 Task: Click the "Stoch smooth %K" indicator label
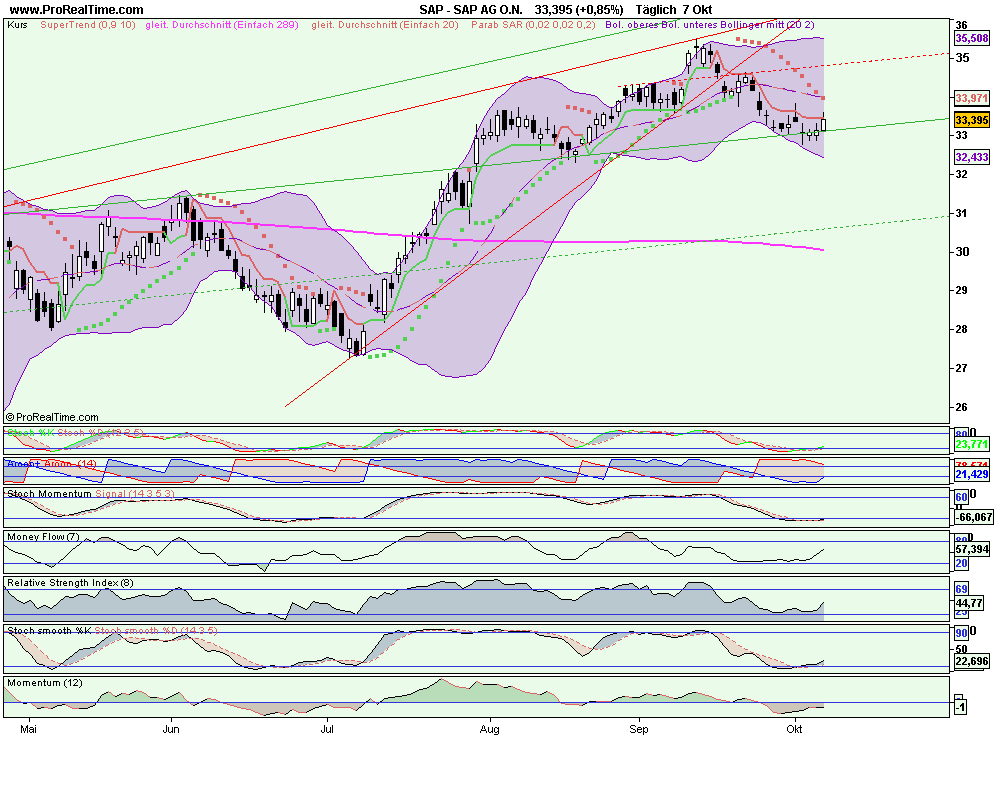[x=49, y=630]
